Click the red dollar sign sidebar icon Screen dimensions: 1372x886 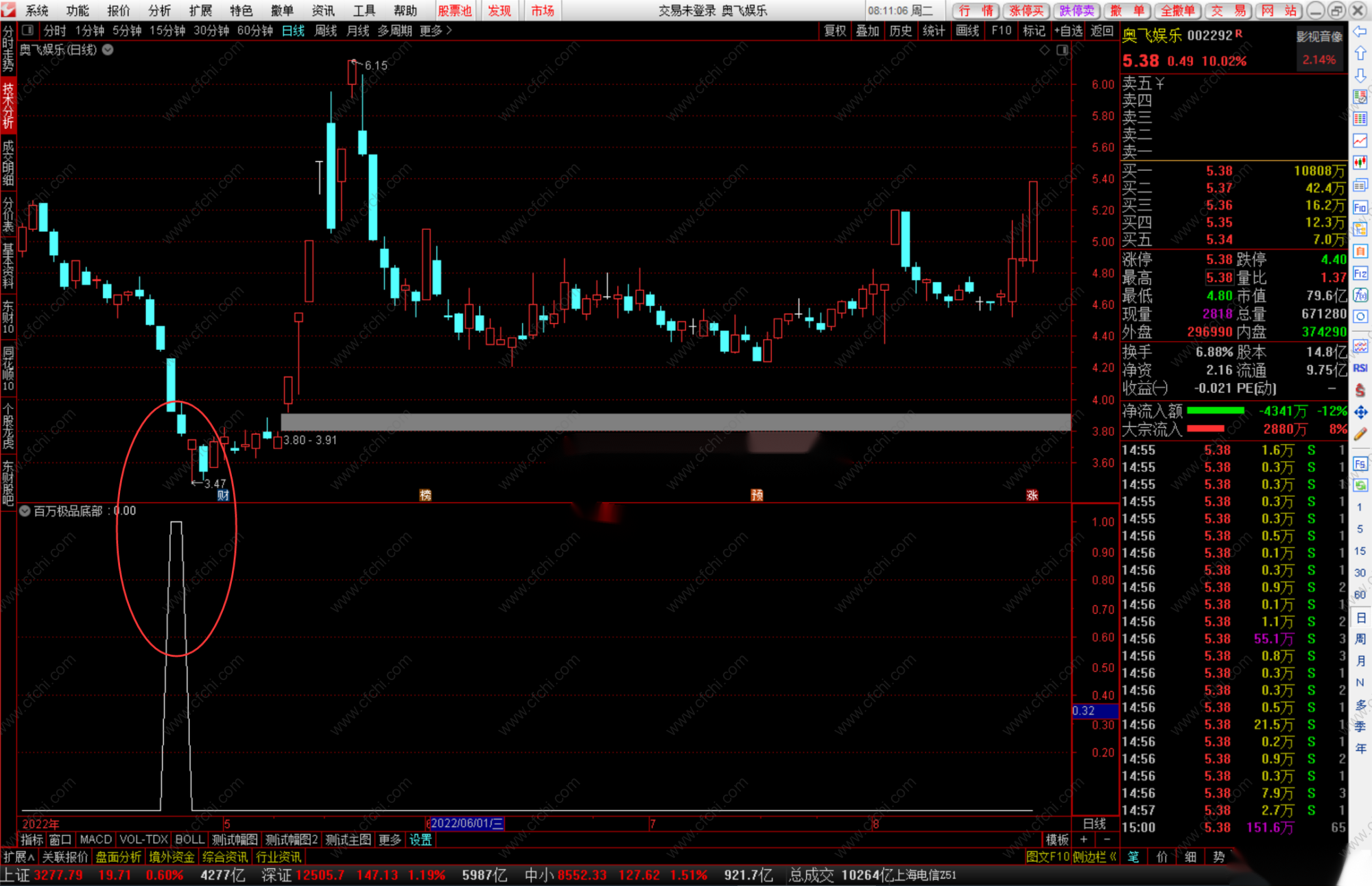coord(1360,390)
